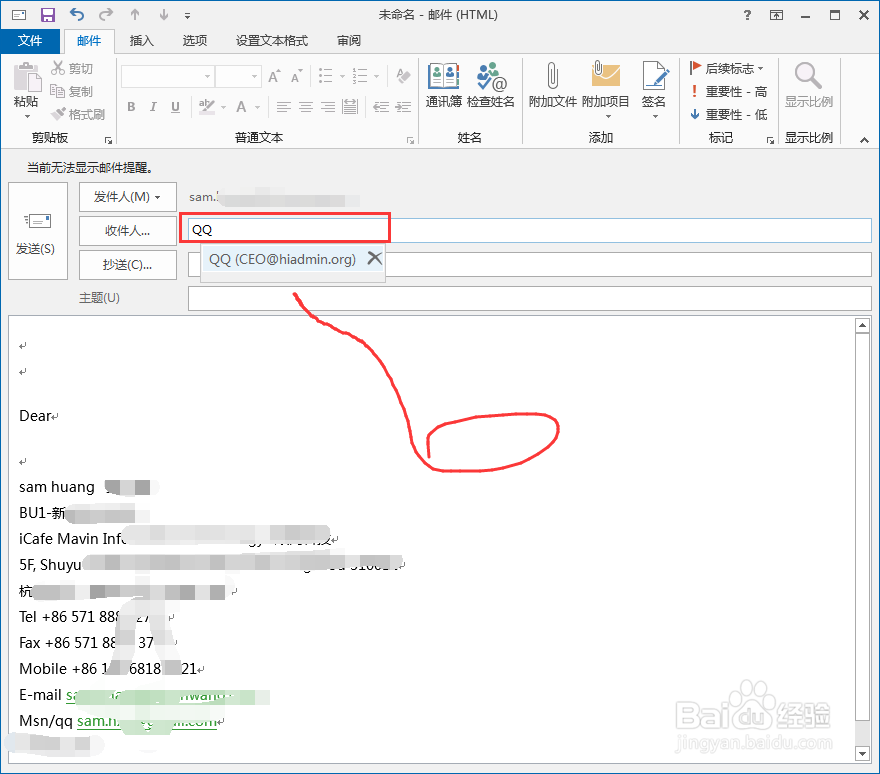Click the 抄送(C)... button
This screenshot has width=880, height=774.
pyautogui.click(x=127, y=265)
